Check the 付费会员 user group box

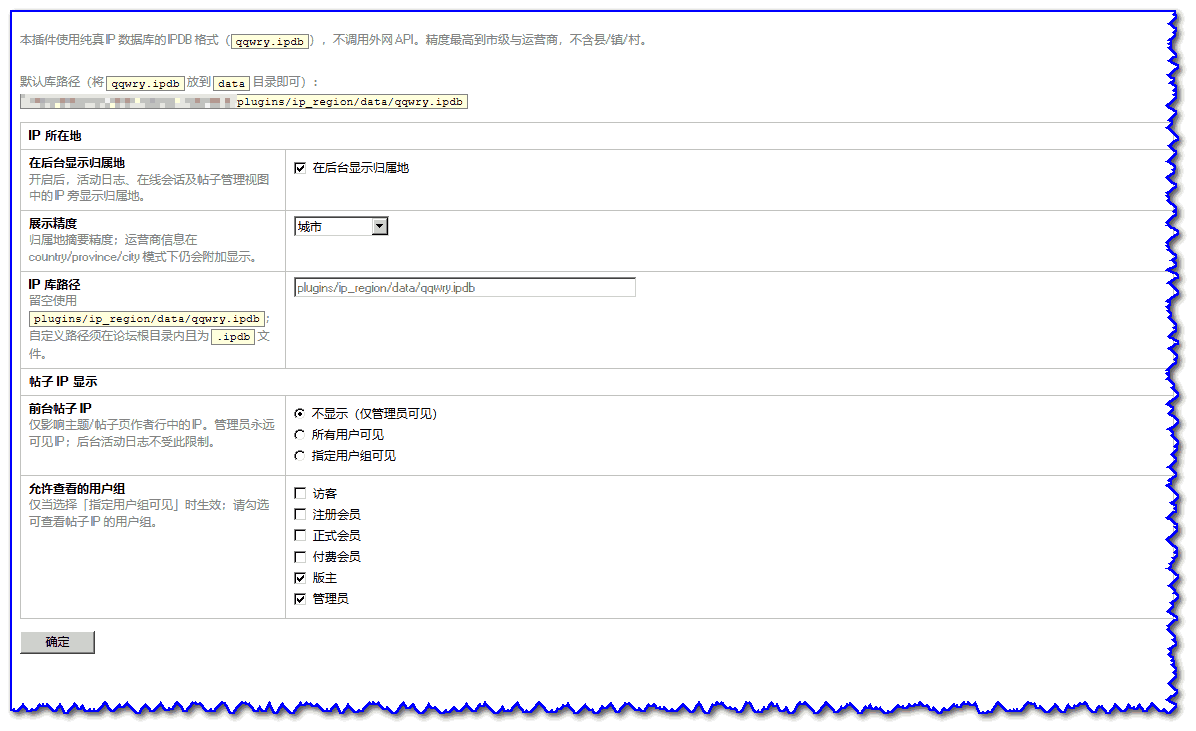pyautogui.click(x=300, y=557)
